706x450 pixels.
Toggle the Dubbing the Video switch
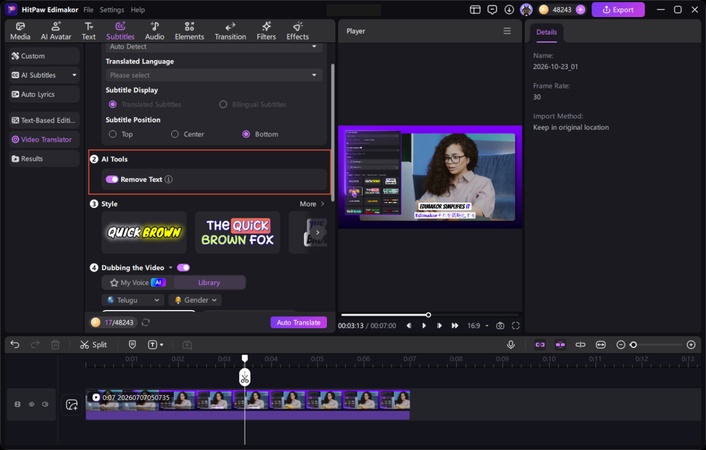click(x=183, y=268)
